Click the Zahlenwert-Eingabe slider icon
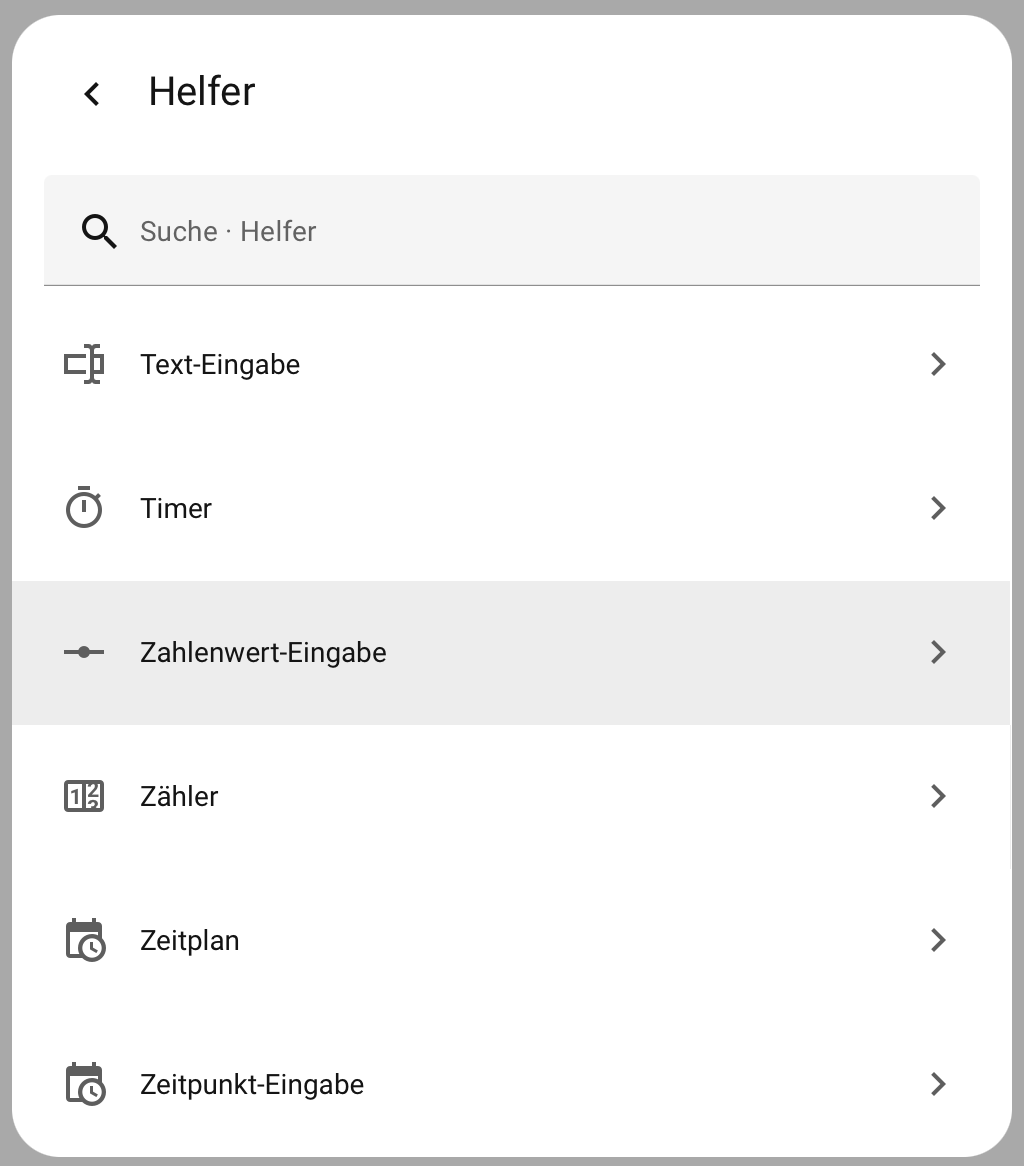 pos(84,652)
